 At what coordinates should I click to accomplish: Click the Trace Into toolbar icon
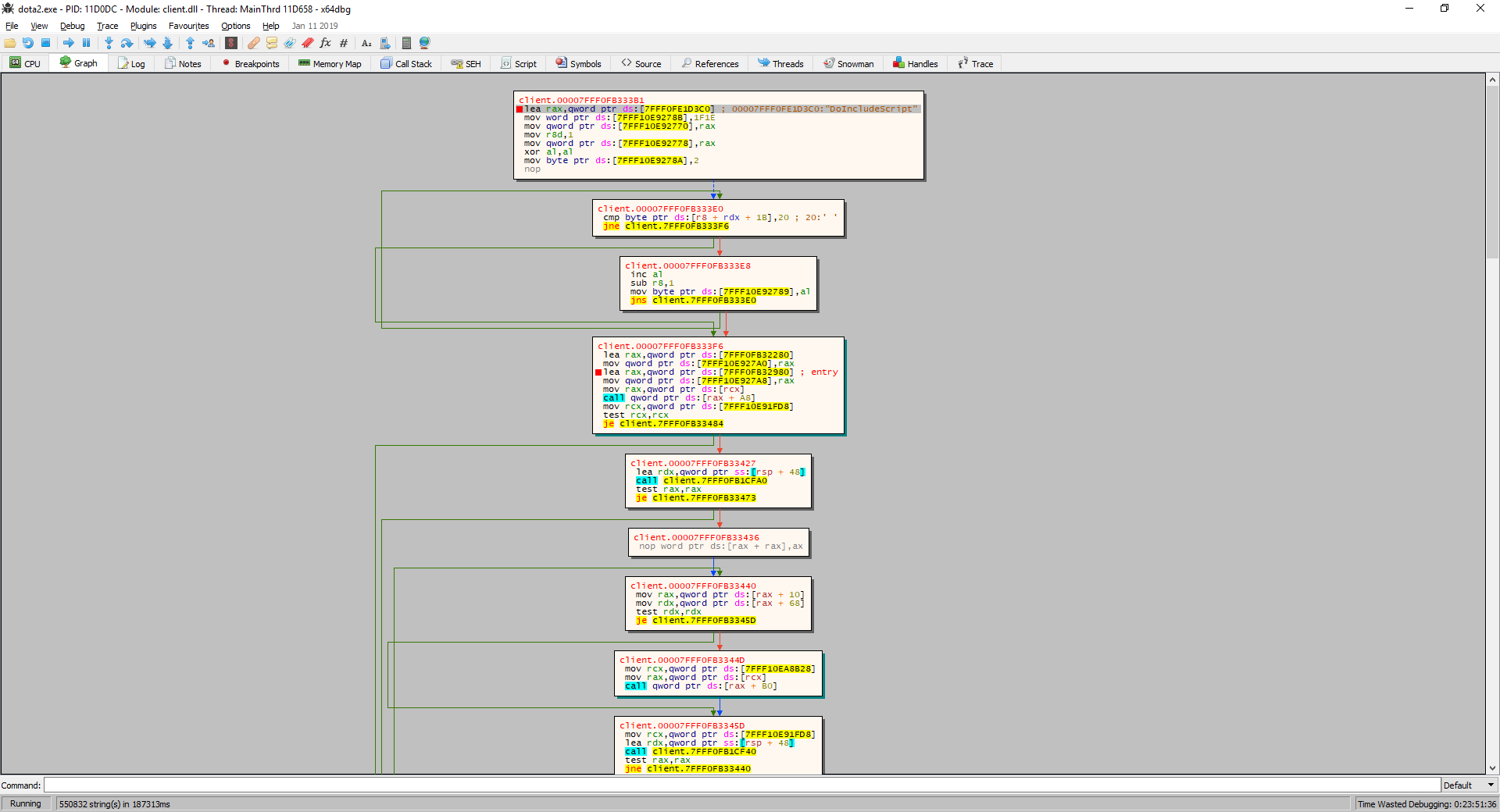pos(149,43)
